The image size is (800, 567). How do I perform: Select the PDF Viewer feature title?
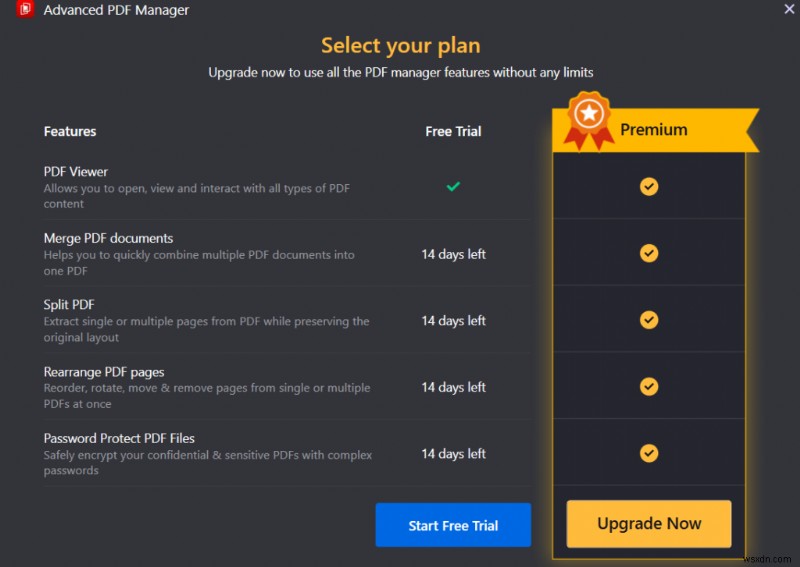click(76, 171)
